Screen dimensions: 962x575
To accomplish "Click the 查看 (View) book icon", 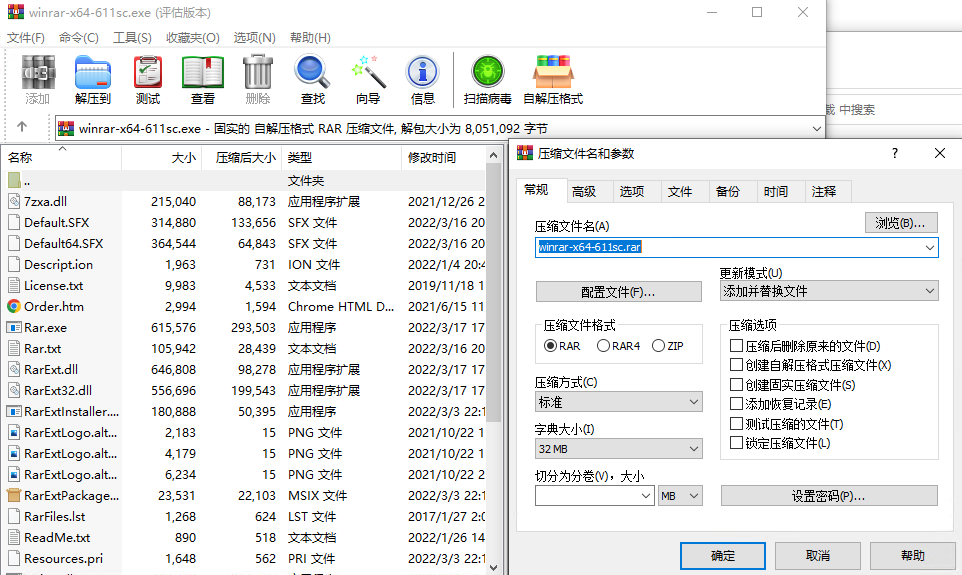I will [x=203, y=72].
